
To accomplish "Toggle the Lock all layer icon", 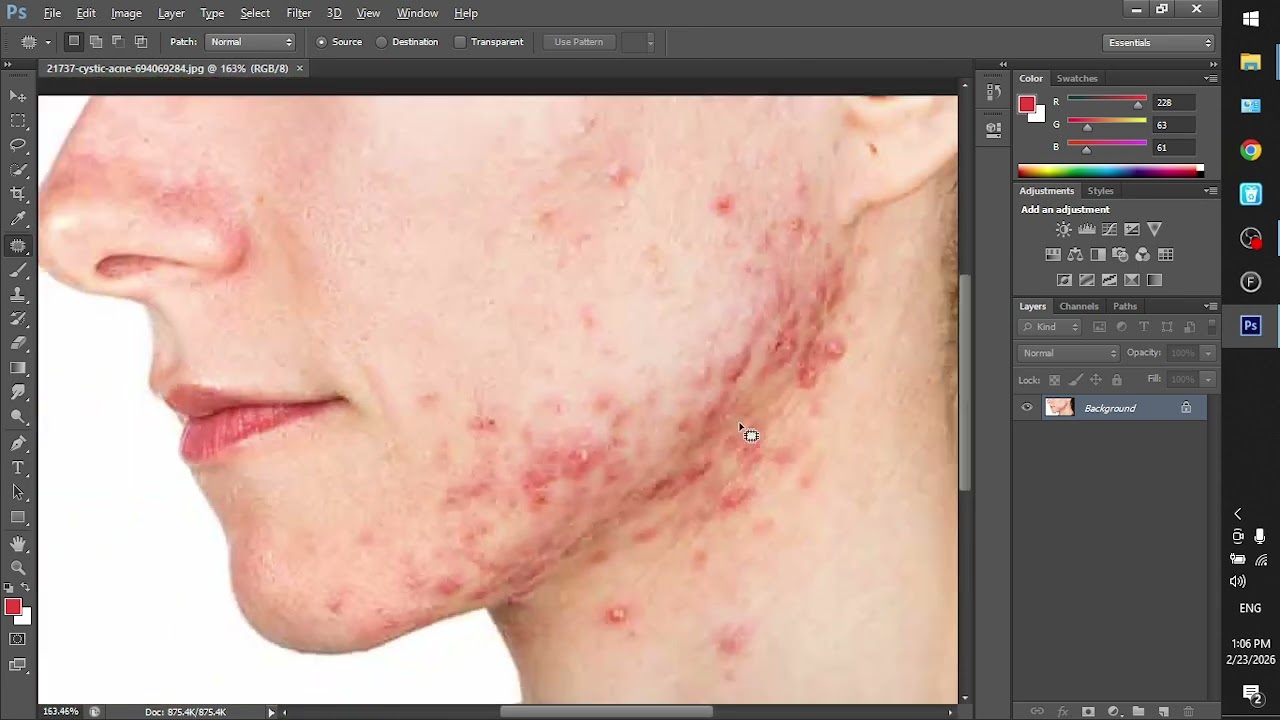I will click(x=1117, y=380).
